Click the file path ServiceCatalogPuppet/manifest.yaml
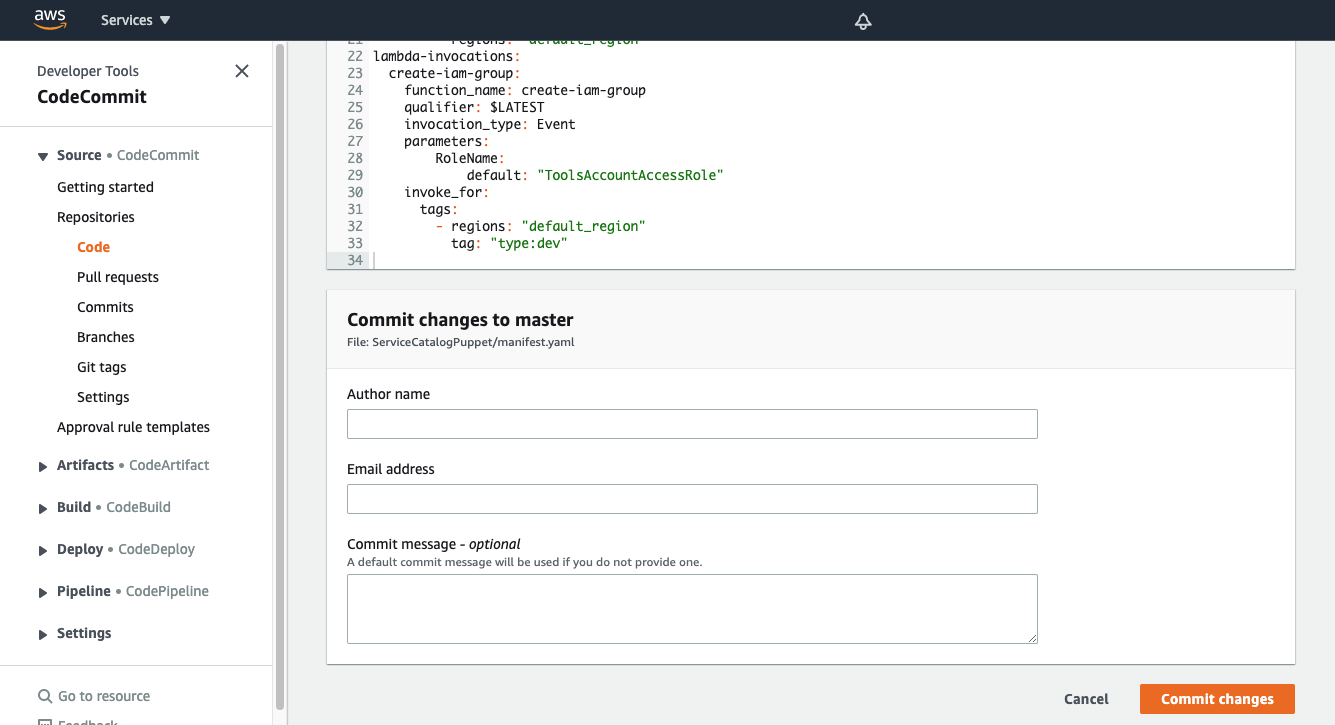This screenshot has height=725, width=1335. point(473,342)
